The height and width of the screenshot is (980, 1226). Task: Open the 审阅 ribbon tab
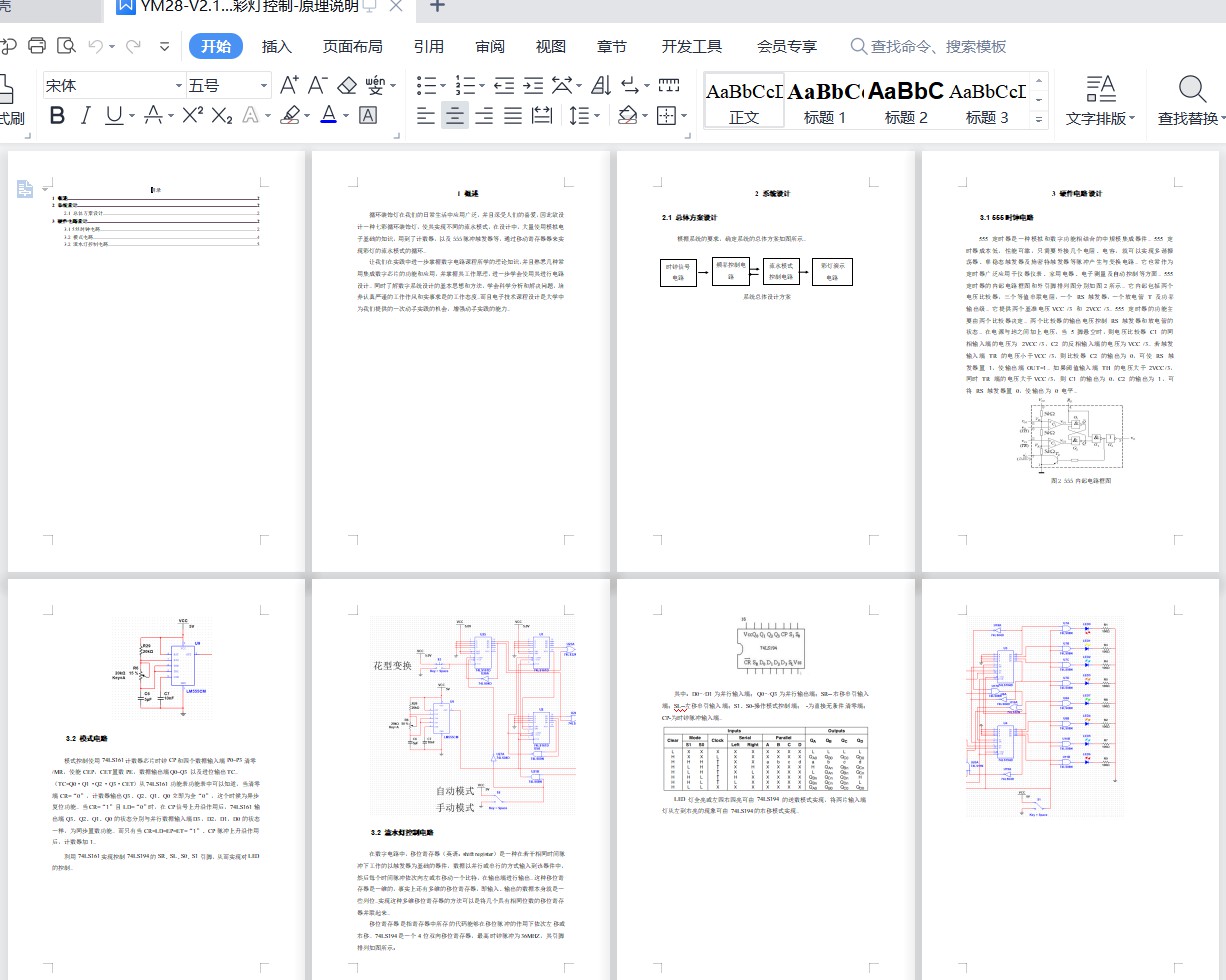point(490,46)
